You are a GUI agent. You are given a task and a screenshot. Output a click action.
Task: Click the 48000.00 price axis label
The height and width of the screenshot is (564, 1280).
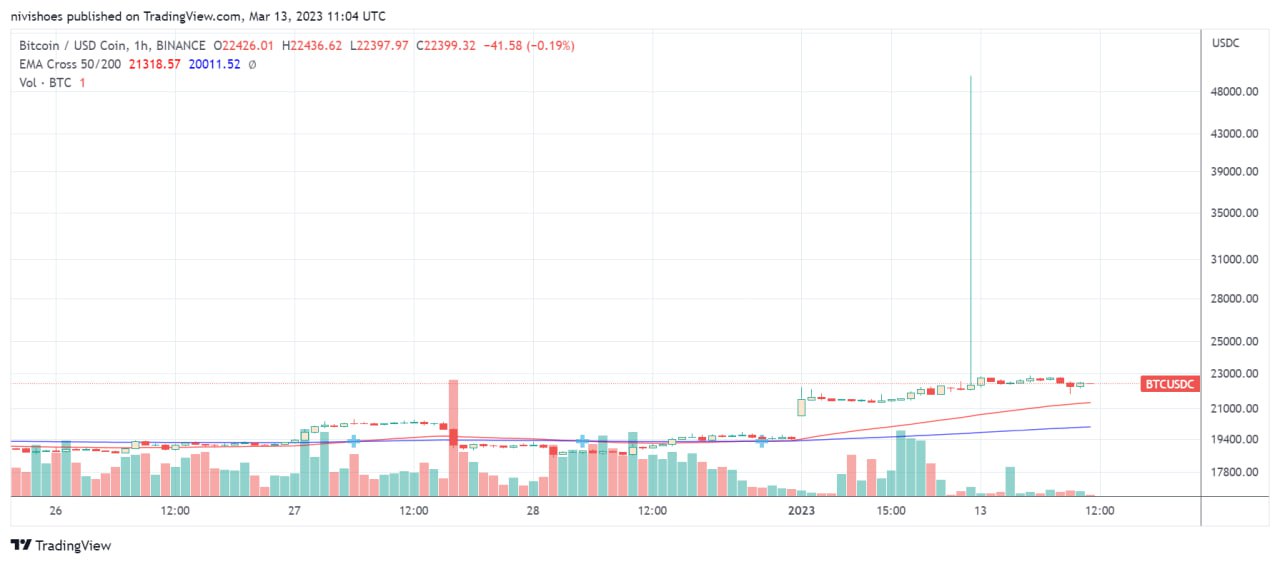[1233, 92]
